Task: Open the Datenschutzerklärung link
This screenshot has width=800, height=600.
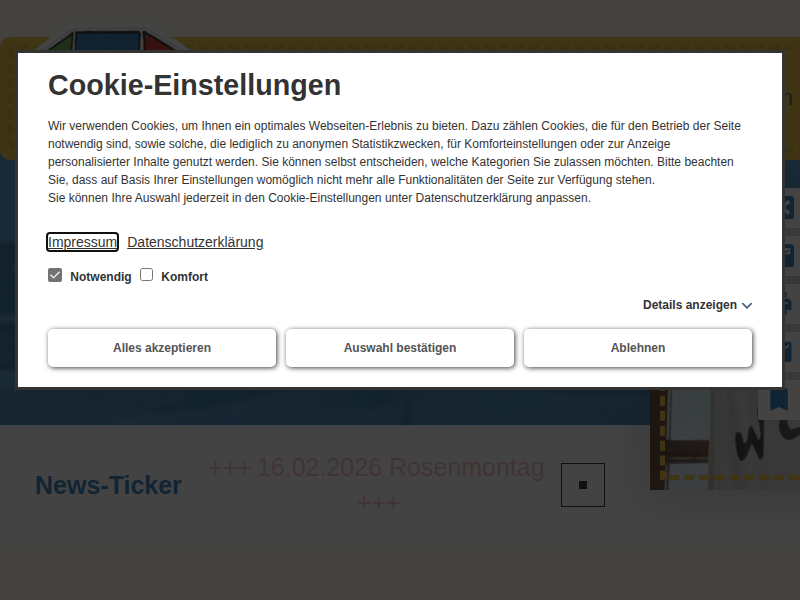Action: tap(195, 242)
